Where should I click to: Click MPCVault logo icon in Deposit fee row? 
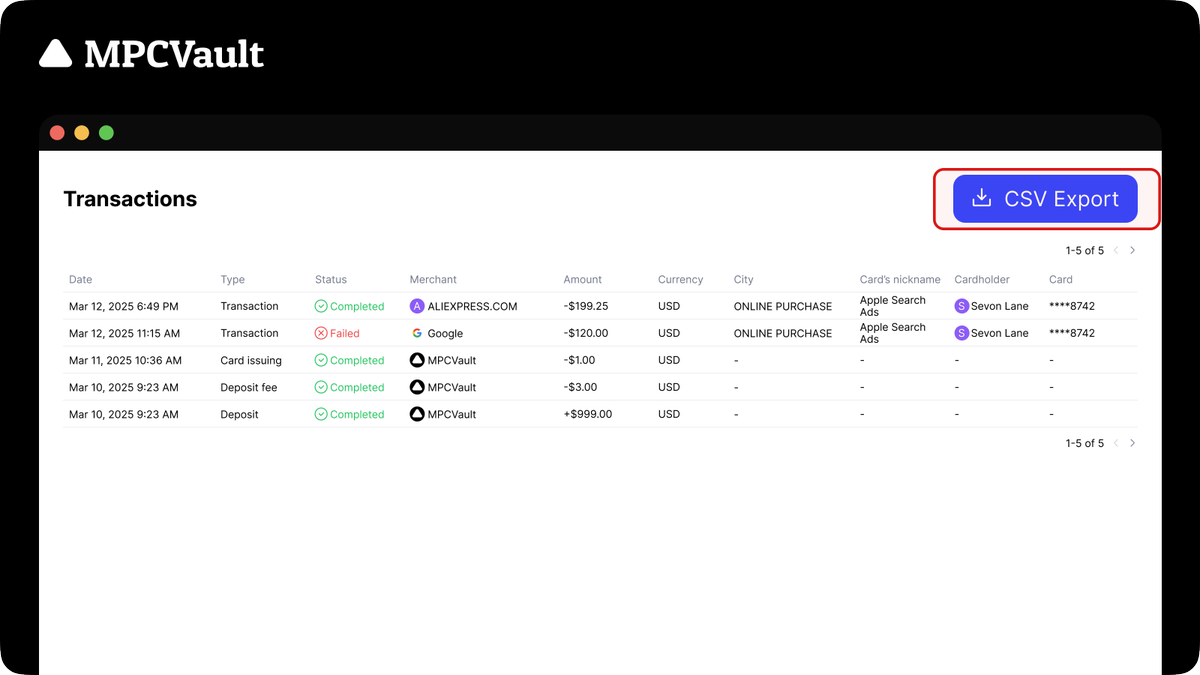click(417, 387)
